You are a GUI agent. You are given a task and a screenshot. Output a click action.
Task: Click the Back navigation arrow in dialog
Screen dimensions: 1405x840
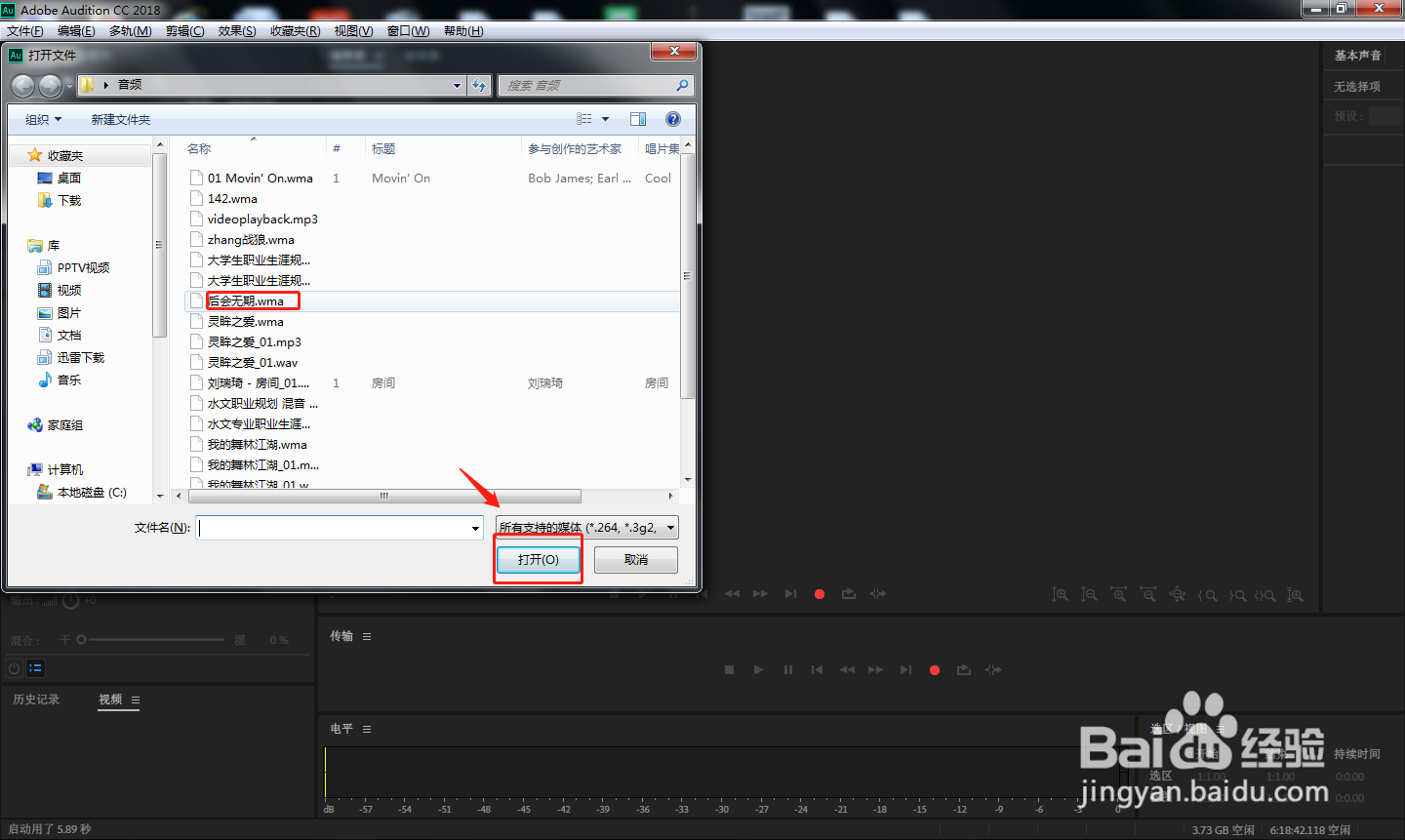(22, 86)
